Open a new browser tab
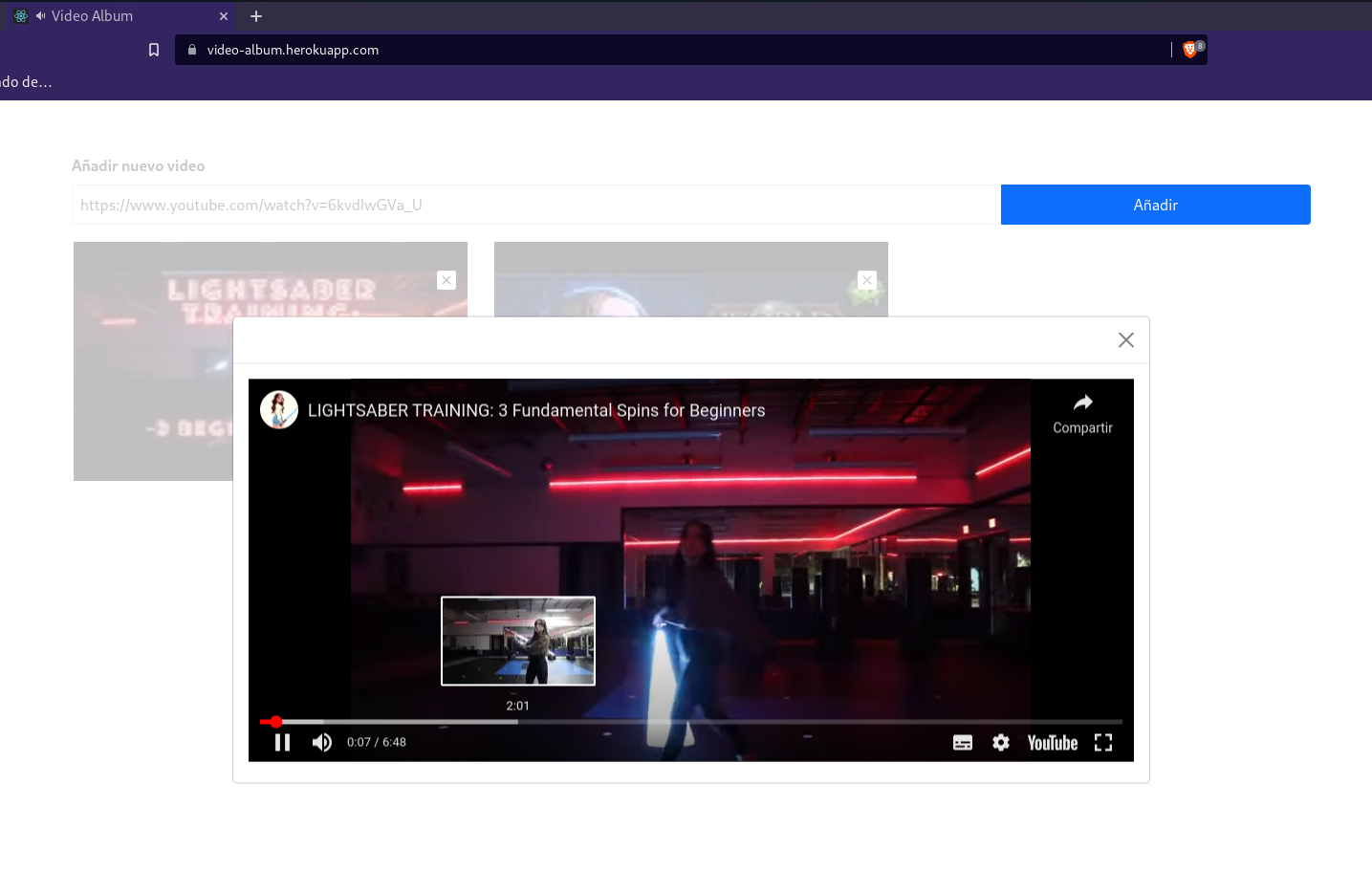Viewport: 1372px width, 893px height. pos(256,15)
